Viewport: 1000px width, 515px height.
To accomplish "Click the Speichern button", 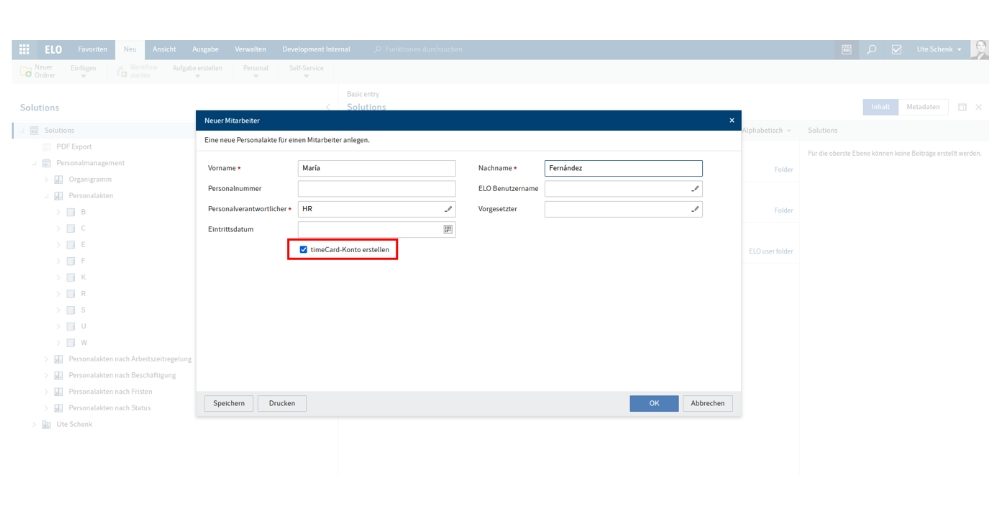I will click(x=229, y=403).
